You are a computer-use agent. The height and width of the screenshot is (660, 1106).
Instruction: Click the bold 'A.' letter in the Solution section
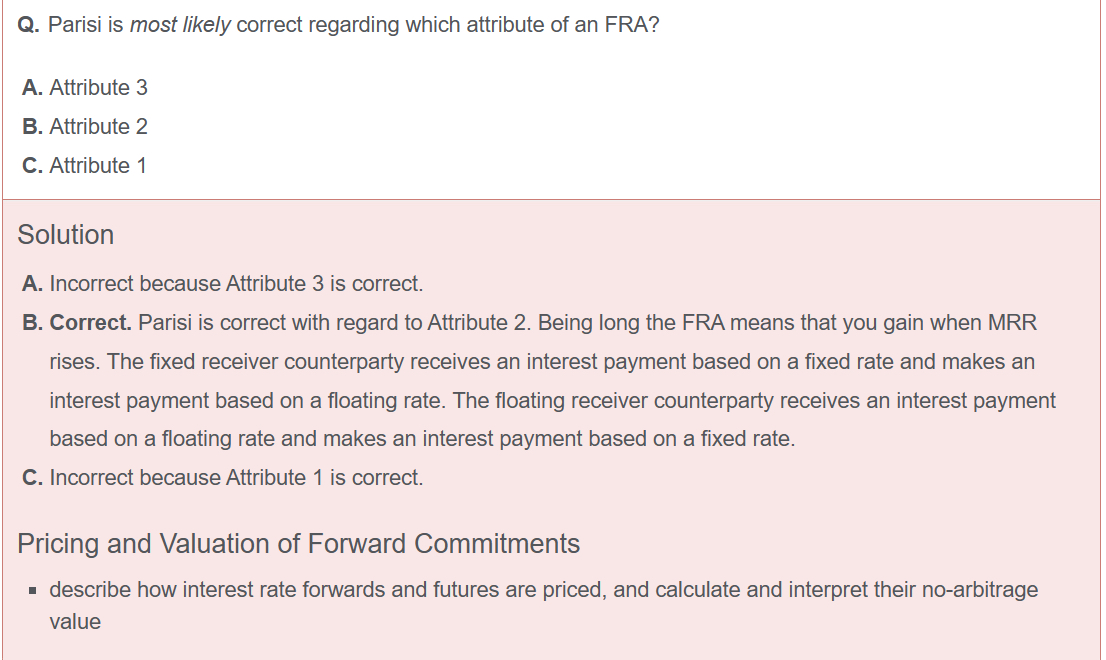point(32,284)
